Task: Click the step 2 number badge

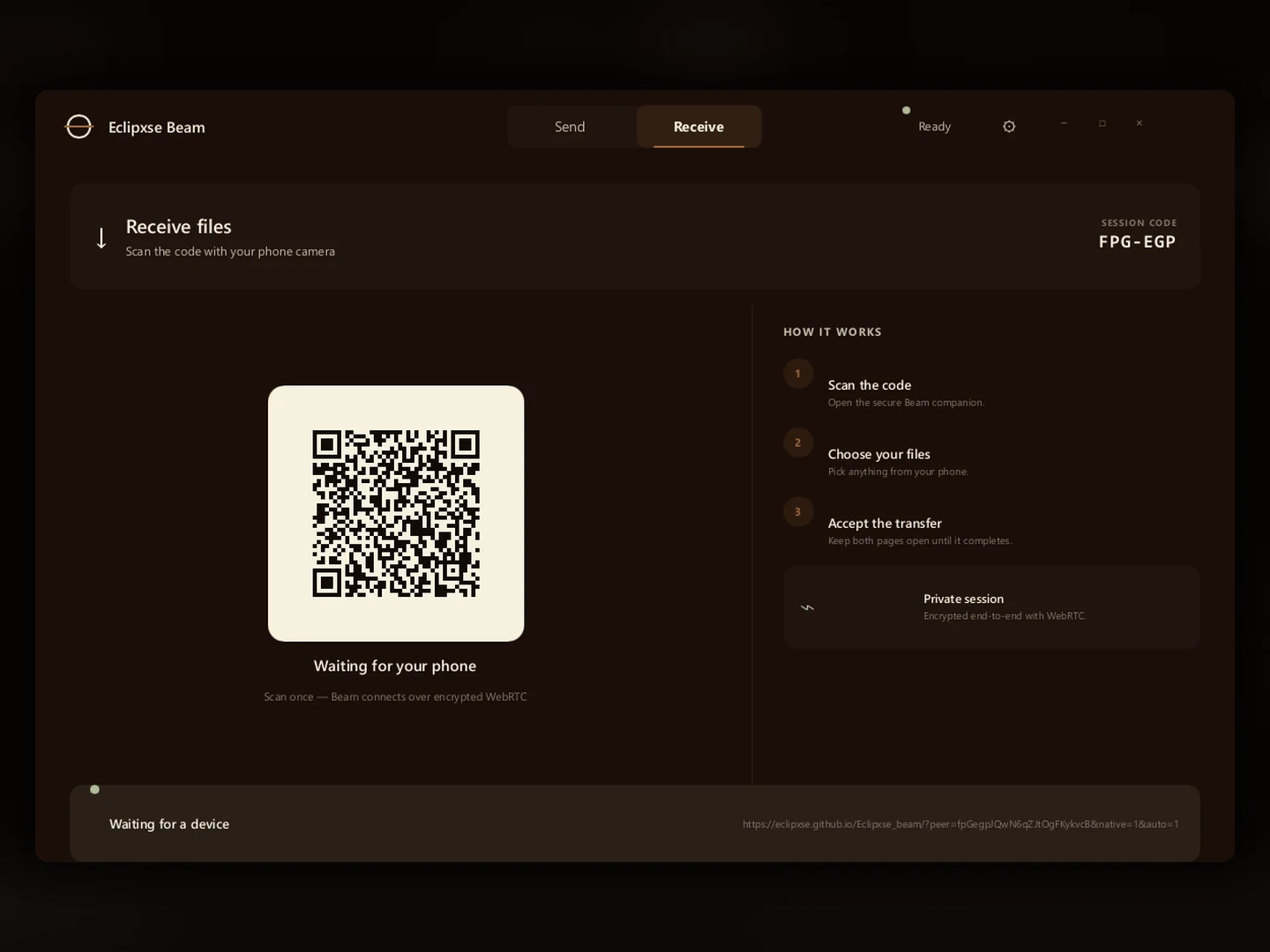Action: (798, 443)
